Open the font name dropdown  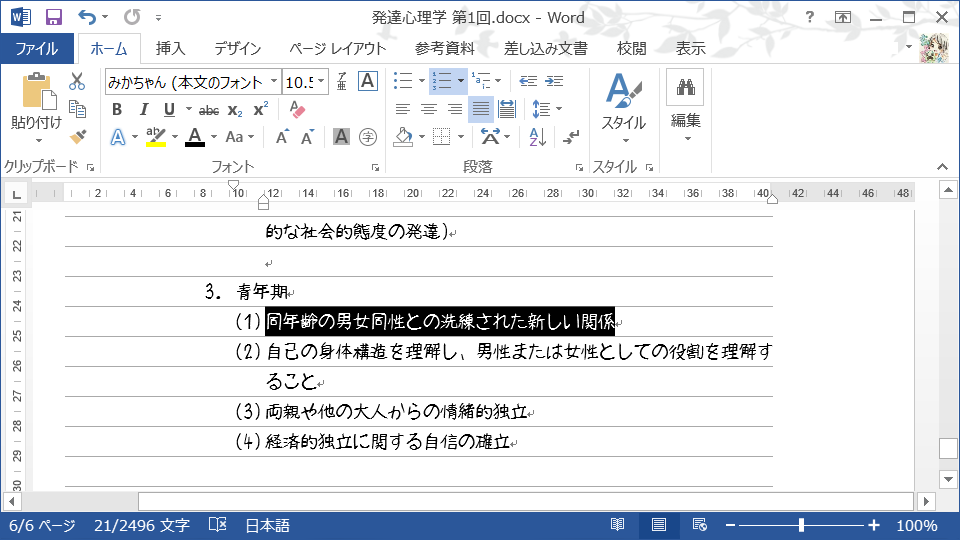pos(273,82)
